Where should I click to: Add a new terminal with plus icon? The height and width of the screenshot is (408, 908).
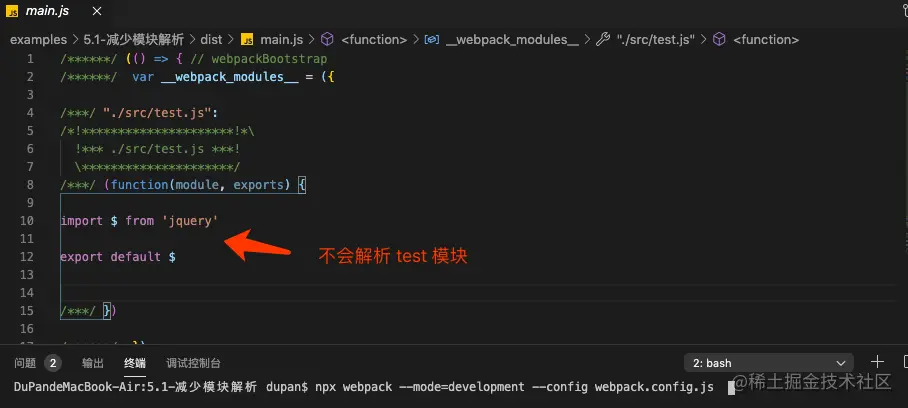[877, 362]
